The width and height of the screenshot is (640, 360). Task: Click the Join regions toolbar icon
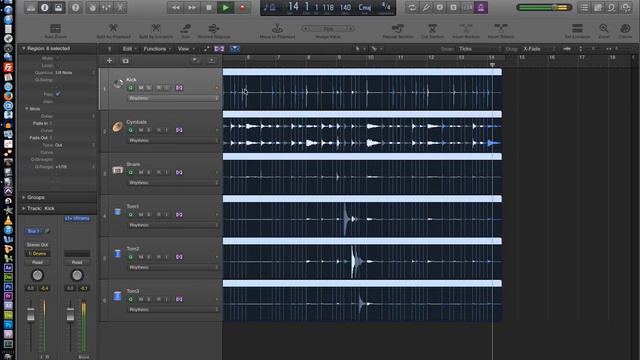(185, 28)
